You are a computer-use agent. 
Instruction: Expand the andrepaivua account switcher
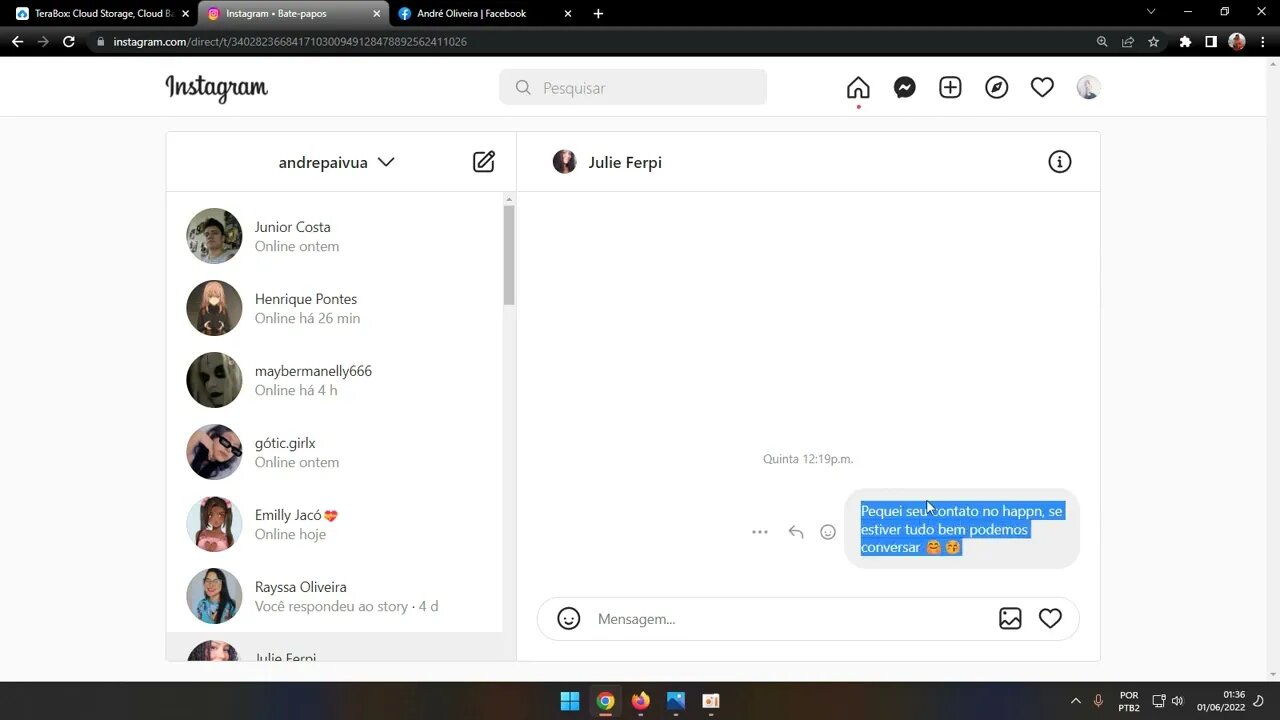pos(337,162)
